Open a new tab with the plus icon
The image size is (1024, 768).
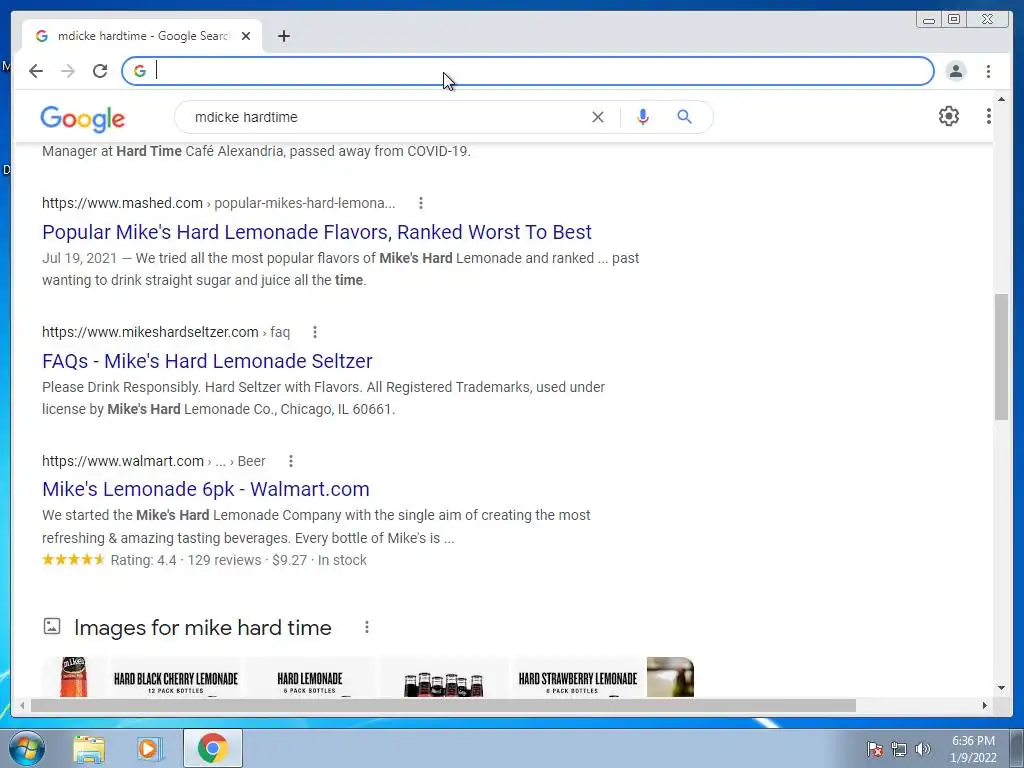(x=283, y=36)
